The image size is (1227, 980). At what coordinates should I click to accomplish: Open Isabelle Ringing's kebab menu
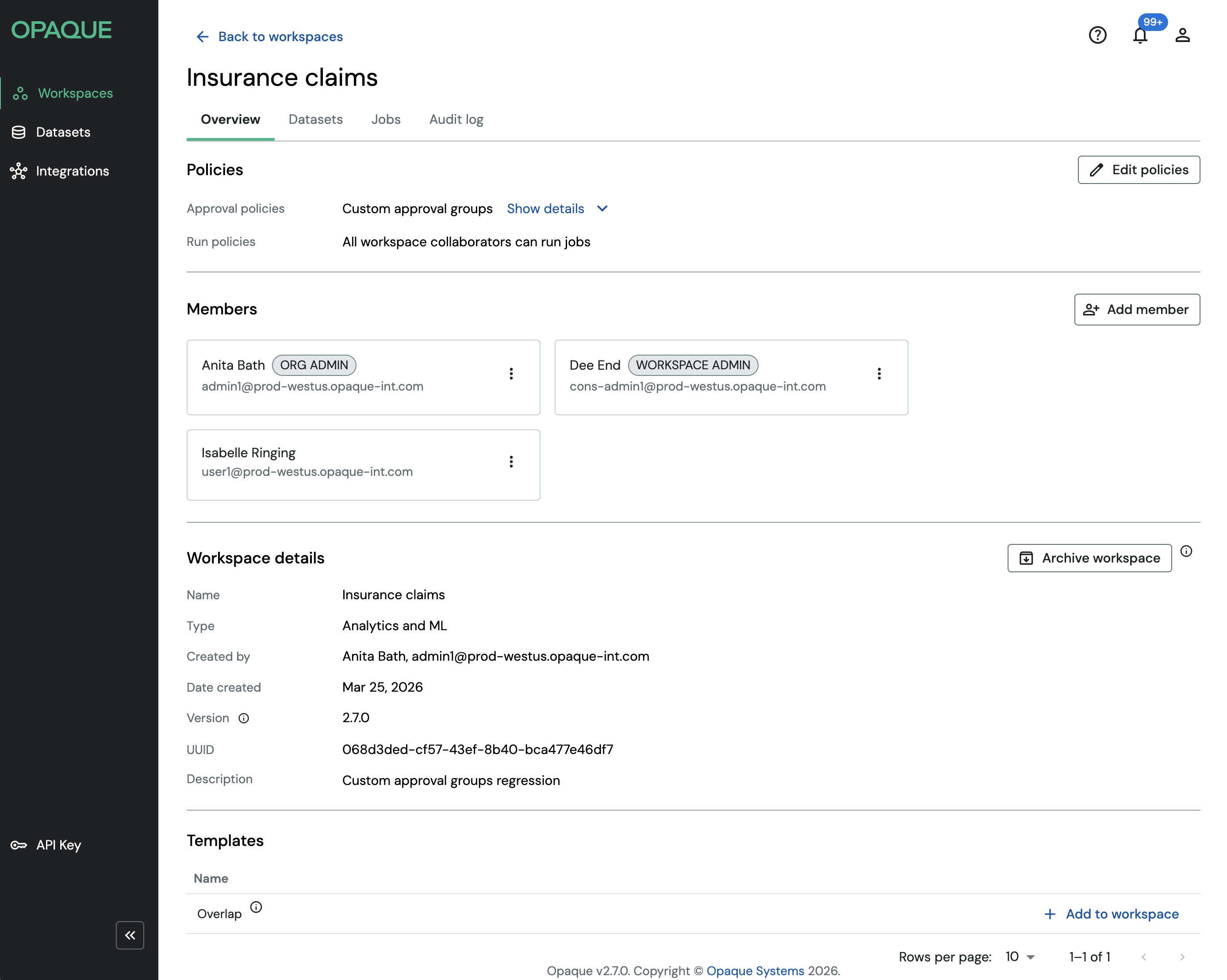511,462
